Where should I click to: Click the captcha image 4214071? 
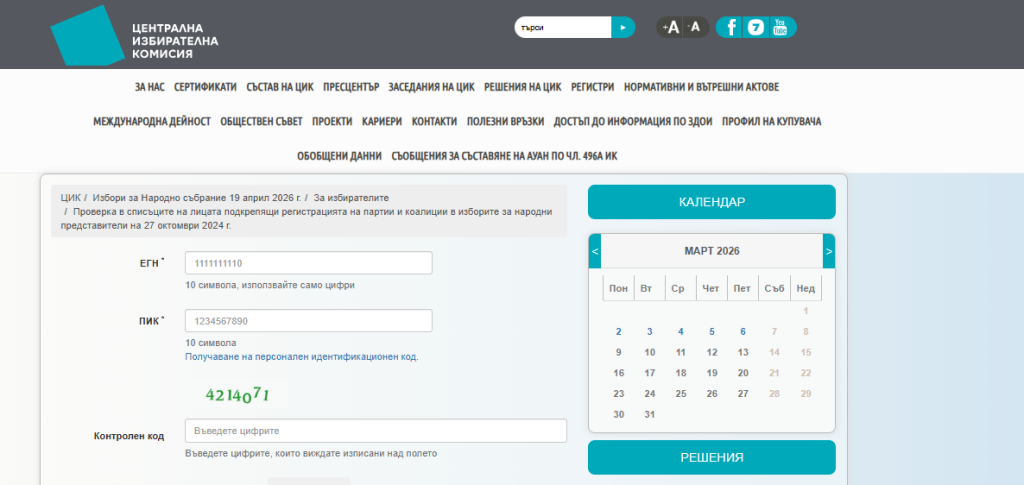tap(237, 394)
